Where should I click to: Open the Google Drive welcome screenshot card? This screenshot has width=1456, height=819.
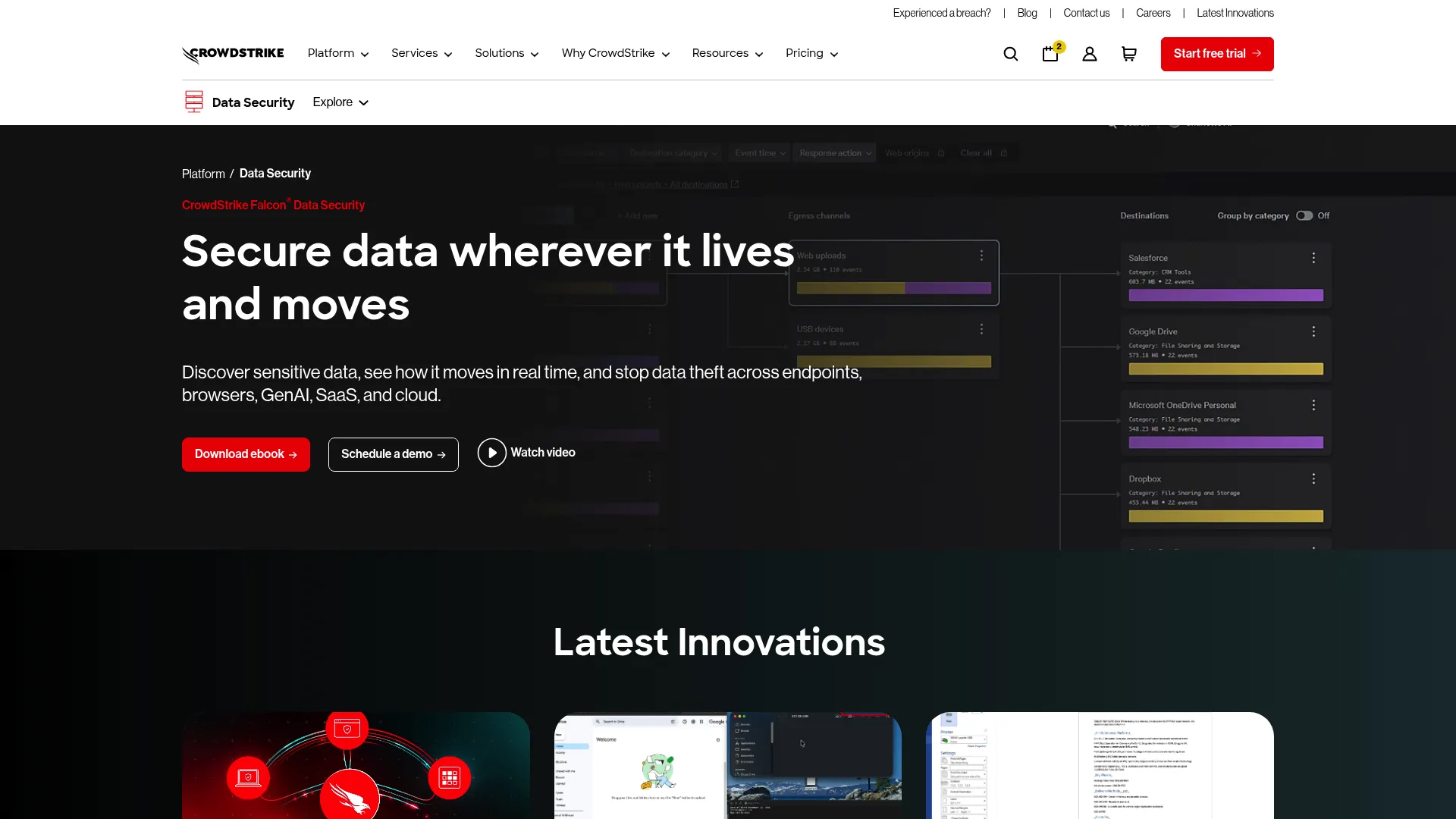(728, 765)
